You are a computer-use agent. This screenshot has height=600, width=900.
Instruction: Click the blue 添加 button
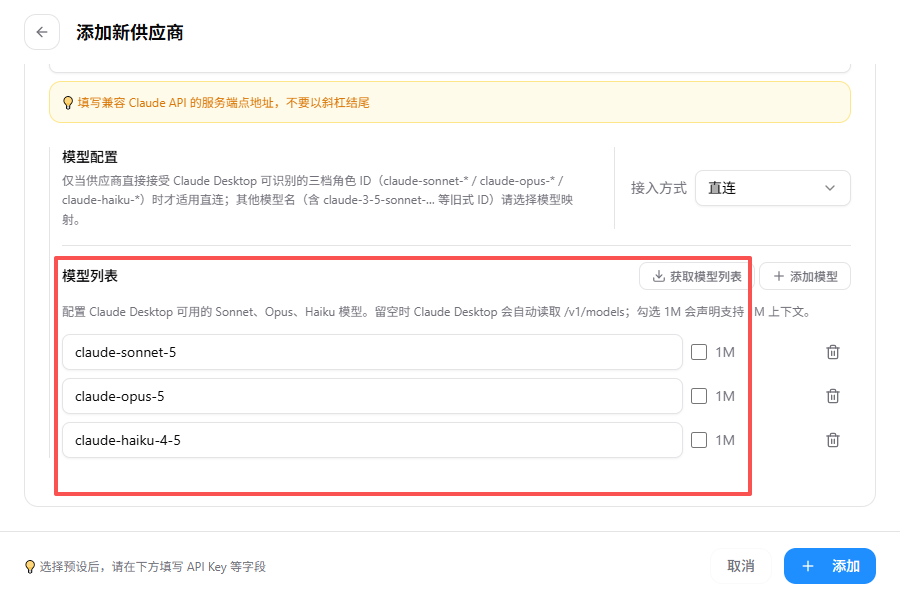click(829, 566)
